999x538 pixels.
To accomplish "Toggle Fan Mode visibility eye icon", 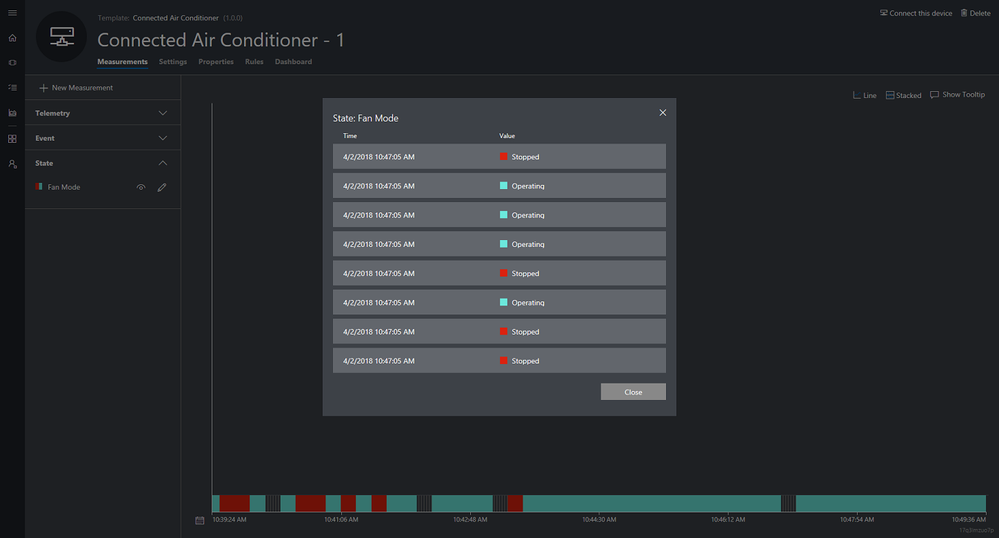I will pos(141,187).
